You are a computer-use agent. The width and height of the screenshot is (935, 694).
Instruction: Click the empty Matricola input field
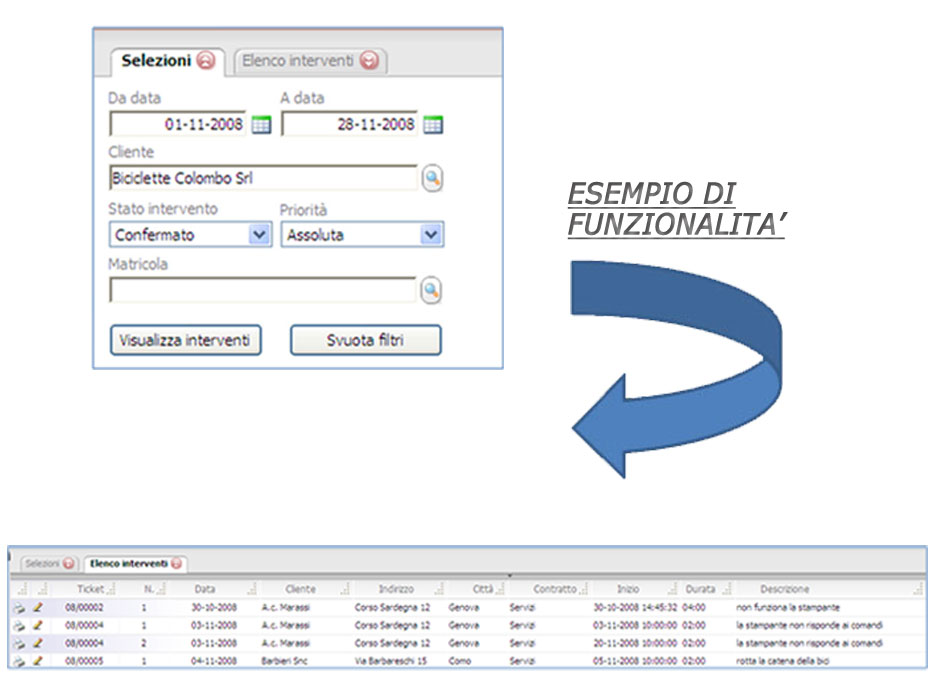coord(263,290)
